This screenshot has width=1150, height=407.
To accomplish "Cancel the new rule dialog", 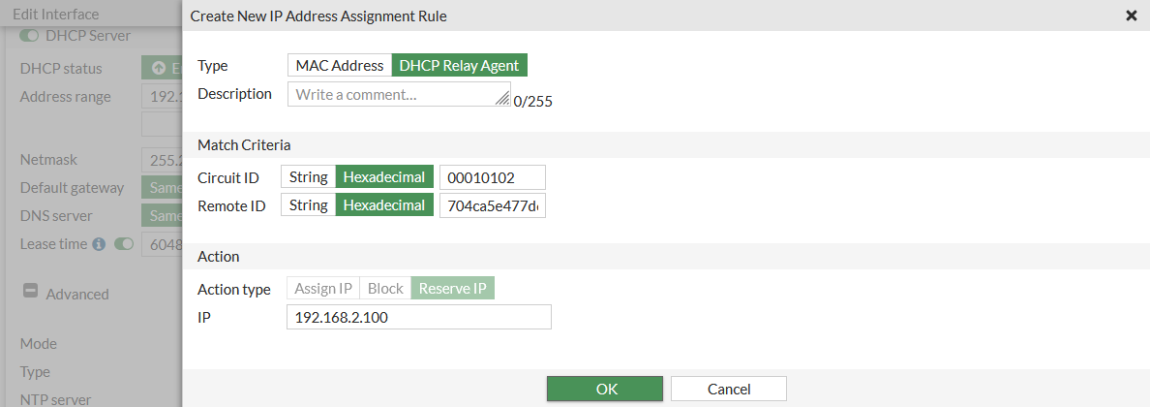I will coord(728,389).
